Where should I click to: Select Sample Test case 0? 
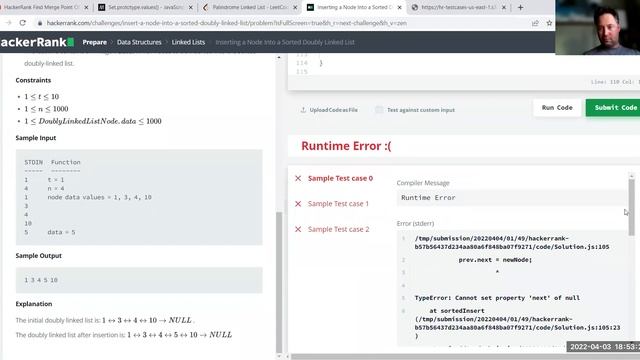point(340,178)
